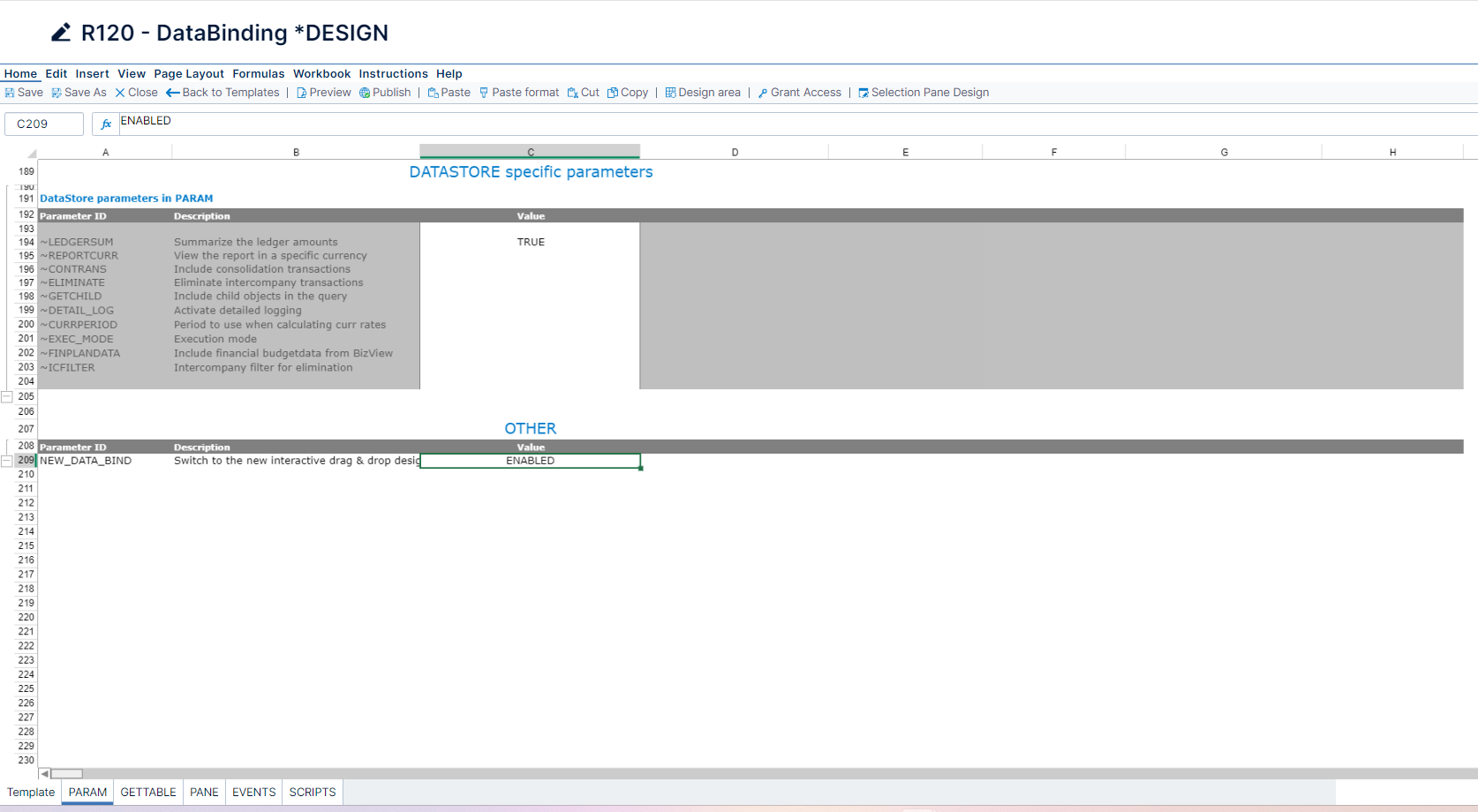Open the Help menu

point(449,74)
